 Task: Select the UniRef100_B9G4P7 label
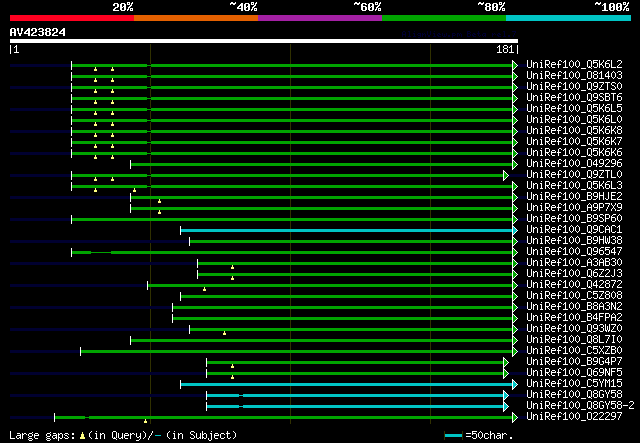point(574,362)
